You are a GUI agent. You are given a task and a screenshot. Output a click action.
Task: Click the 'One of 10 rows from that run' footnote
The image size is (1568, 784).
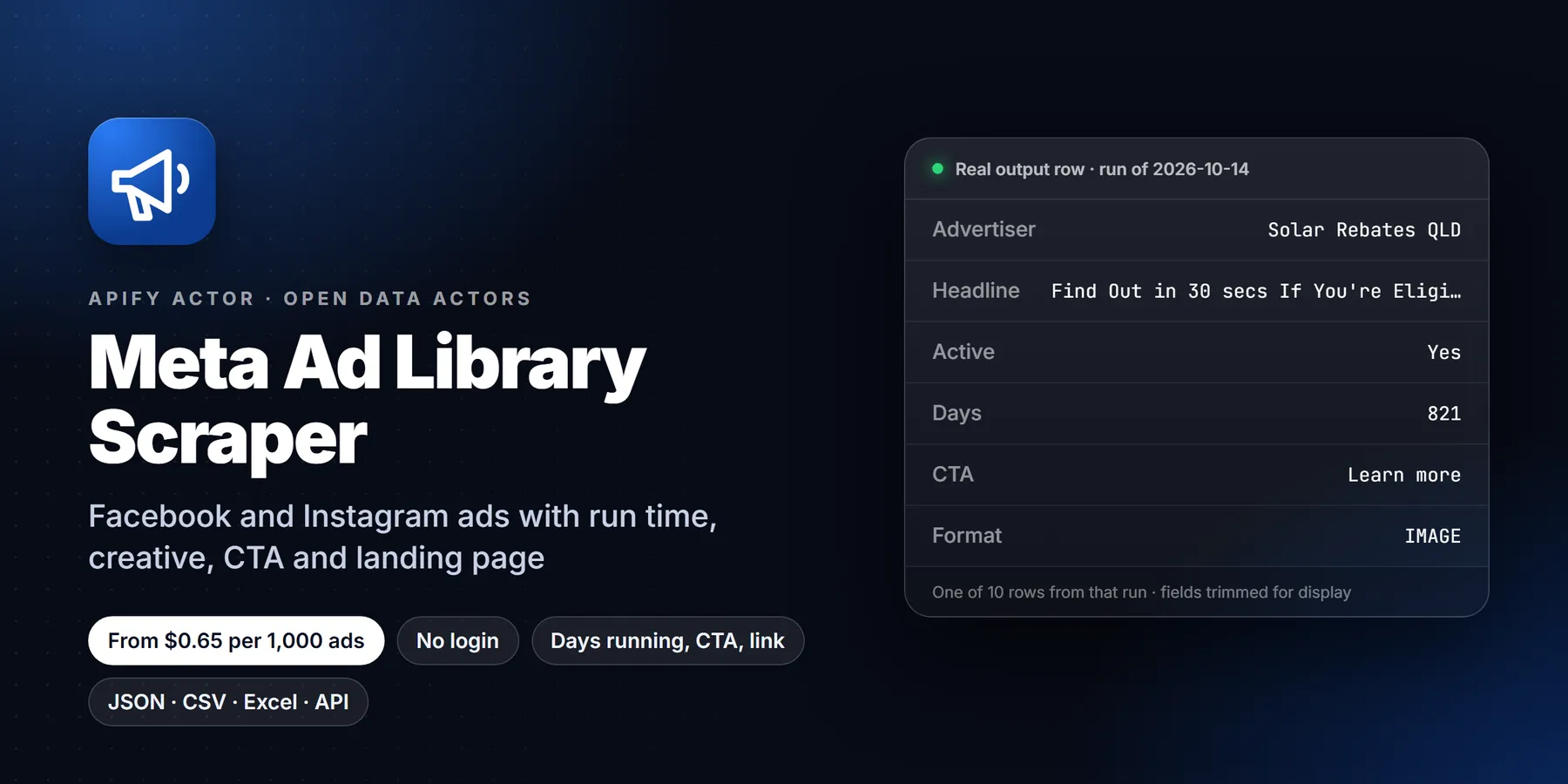point(1141,592)
